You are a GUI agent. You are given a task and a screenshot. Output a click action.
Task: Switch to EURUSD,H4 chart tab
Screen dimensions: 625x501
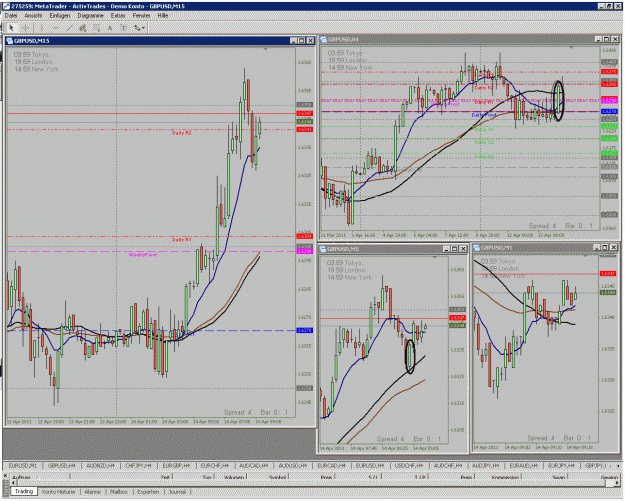(x=370, y=466)
